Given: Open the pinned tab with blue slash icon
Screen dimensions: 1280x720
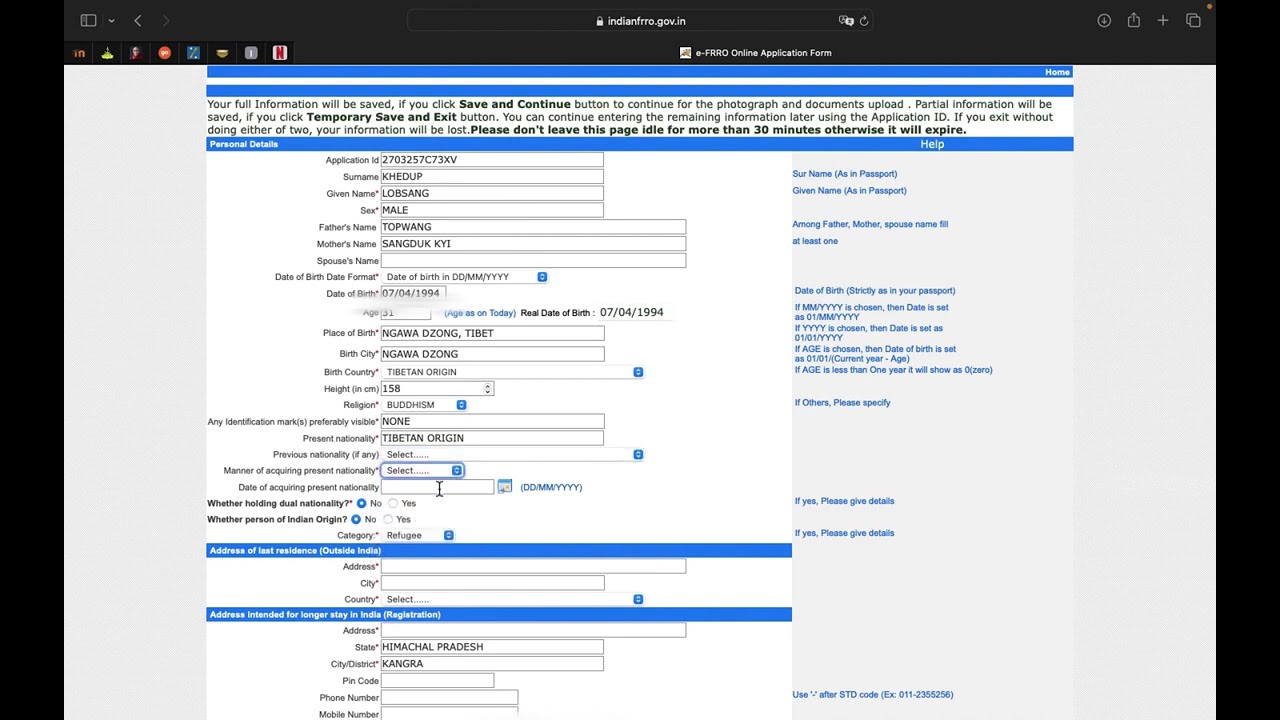Looking at the screenshot, I should 193,53.
